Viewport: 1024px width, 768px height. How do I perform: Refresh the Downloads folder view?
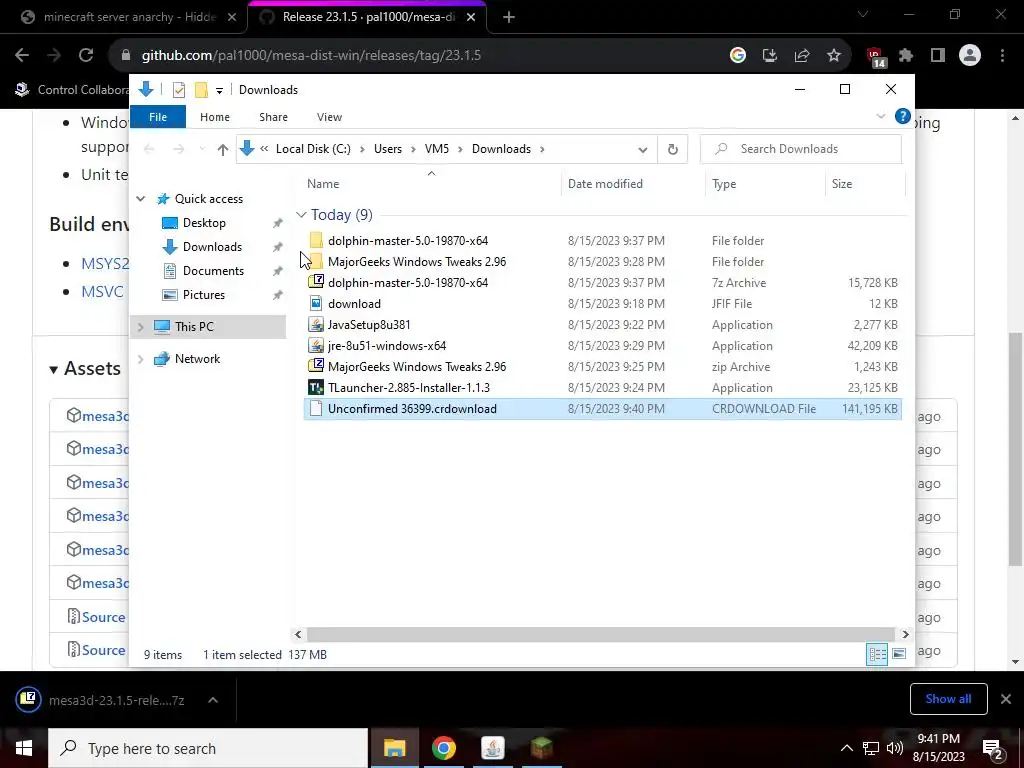click(x=673, y=150)
